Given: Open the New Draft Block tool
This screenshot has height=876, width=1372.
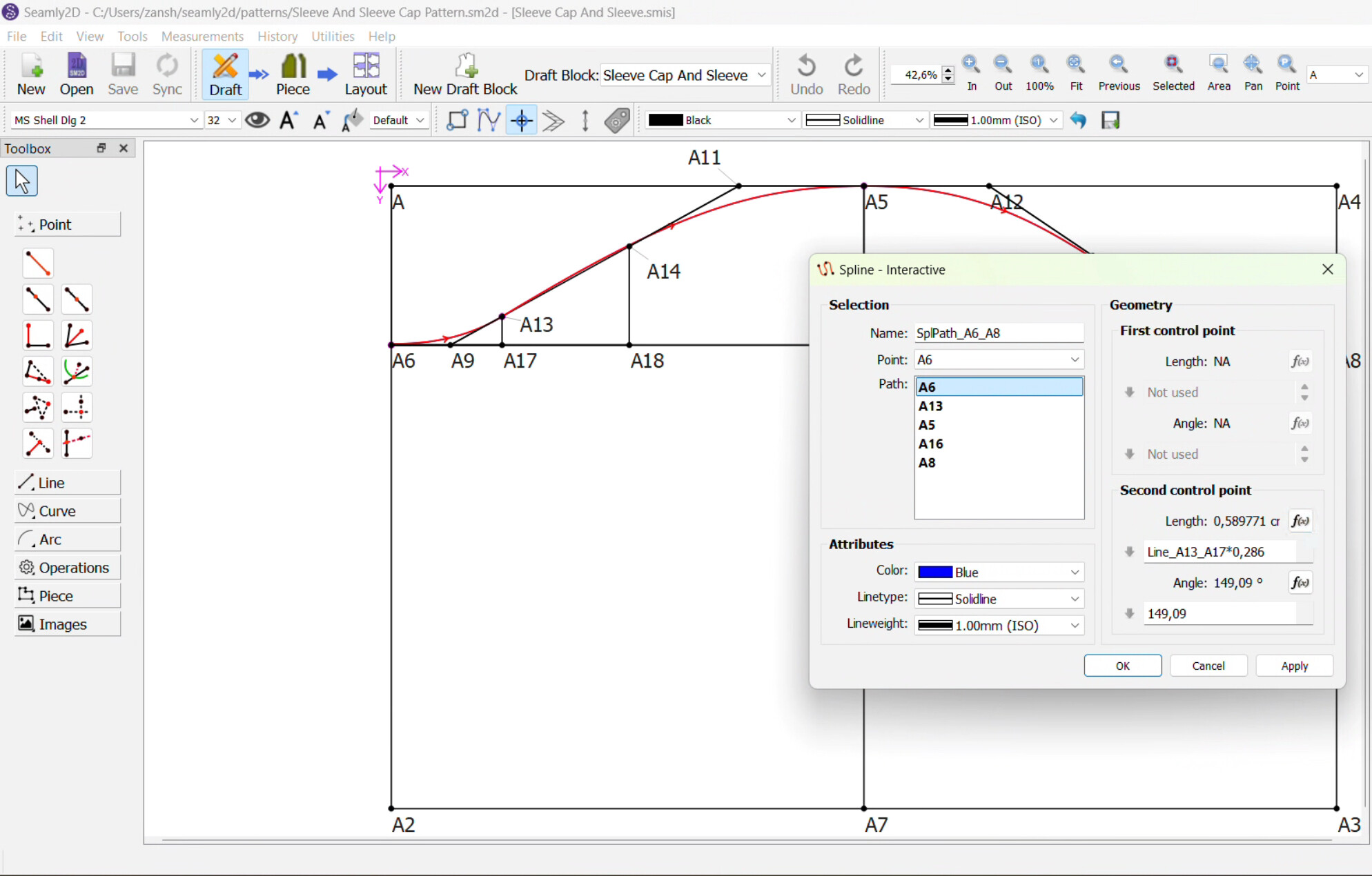Looking at the screenshot, I should (465, 74).
